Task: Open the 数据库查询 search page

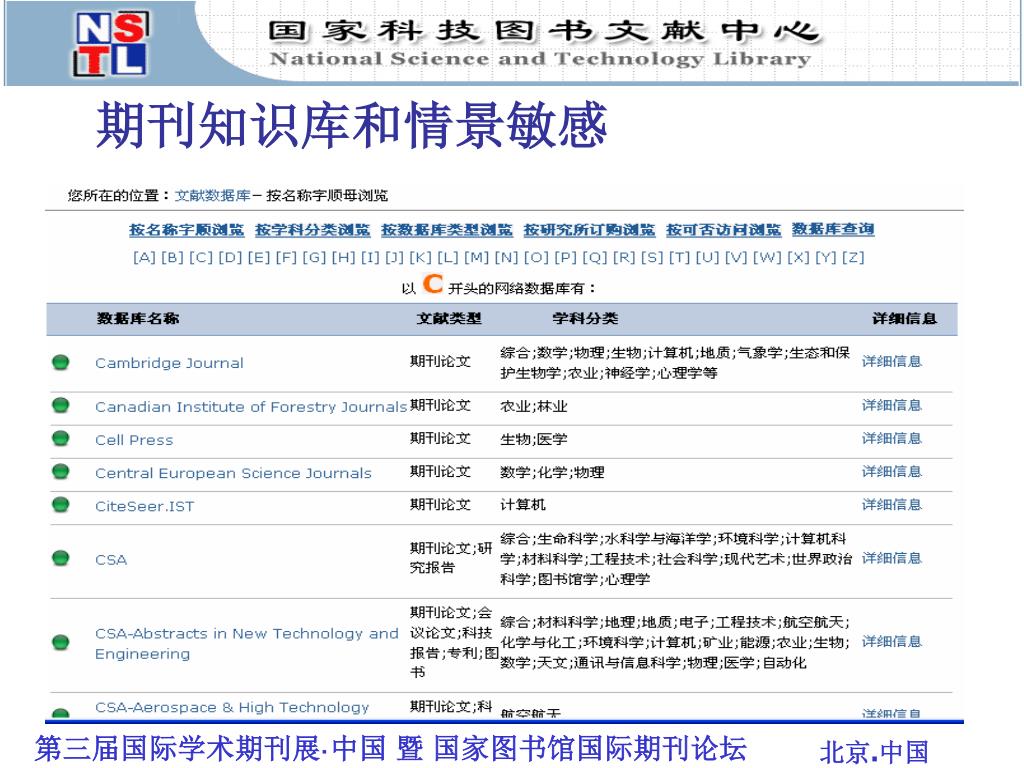Action: 833,229
